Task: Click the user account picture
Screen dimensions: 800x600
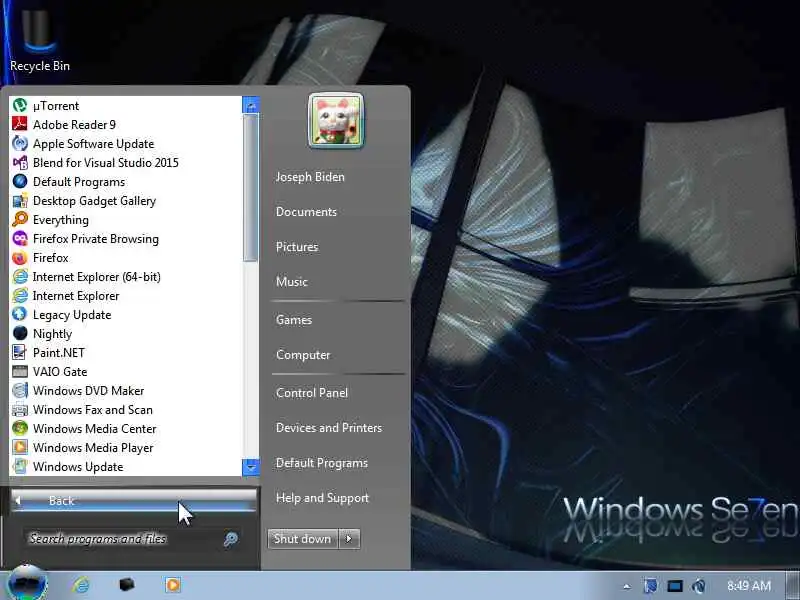Action: click(x=336, y=121)
